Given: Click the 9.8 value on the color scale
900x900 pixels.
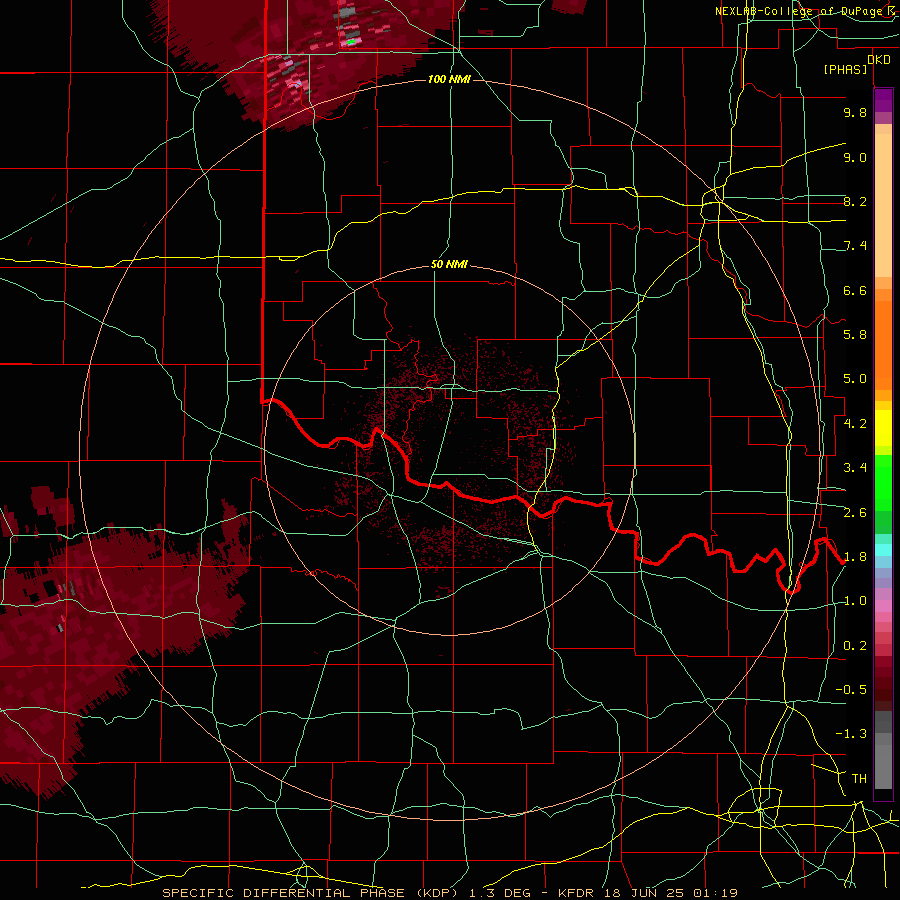Looking at the screenshot, I should tap(855, 112).
